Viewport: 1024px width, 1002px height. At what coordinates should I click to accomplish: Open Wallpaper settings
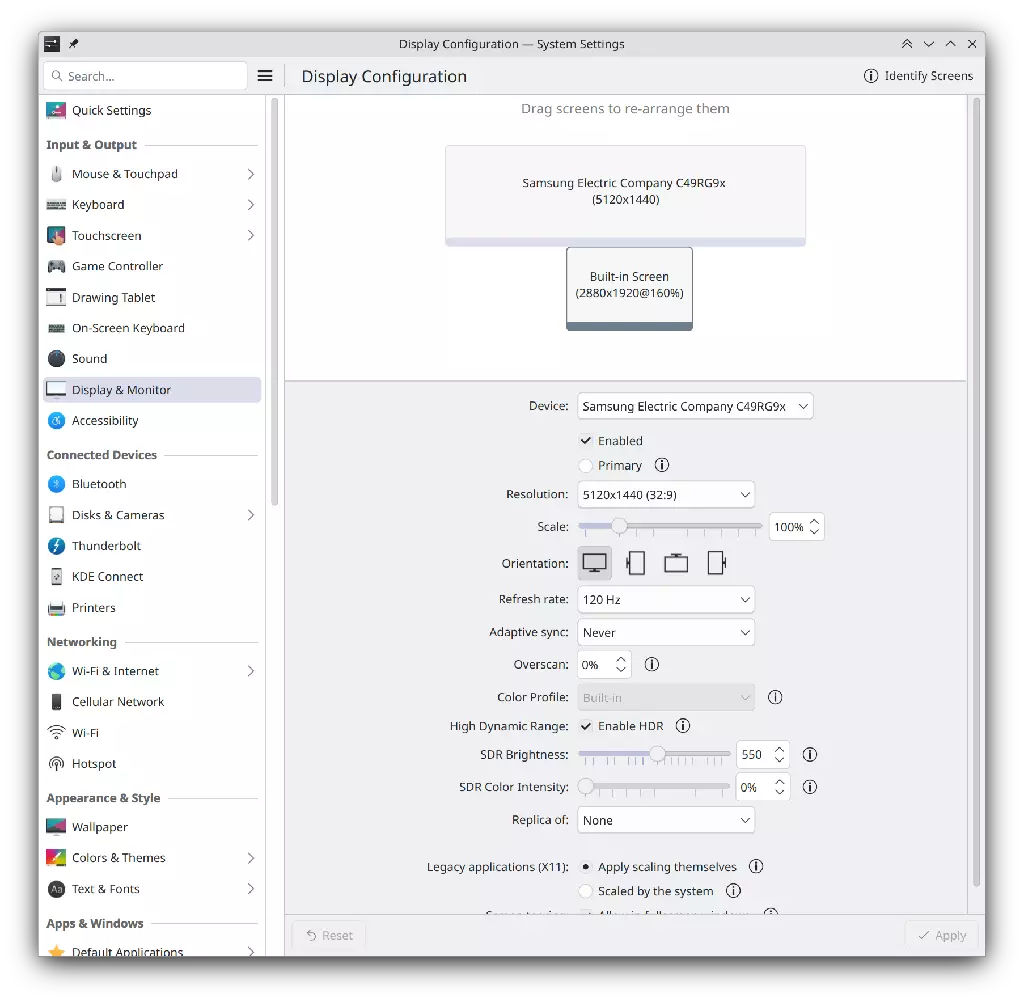coord(152,827)
